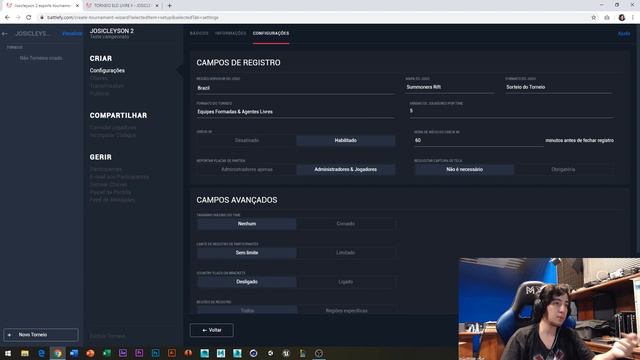The width and height of the screenshot is (640, 360).
Task: Click the browser address bar URL
Action: click(133, 18)
